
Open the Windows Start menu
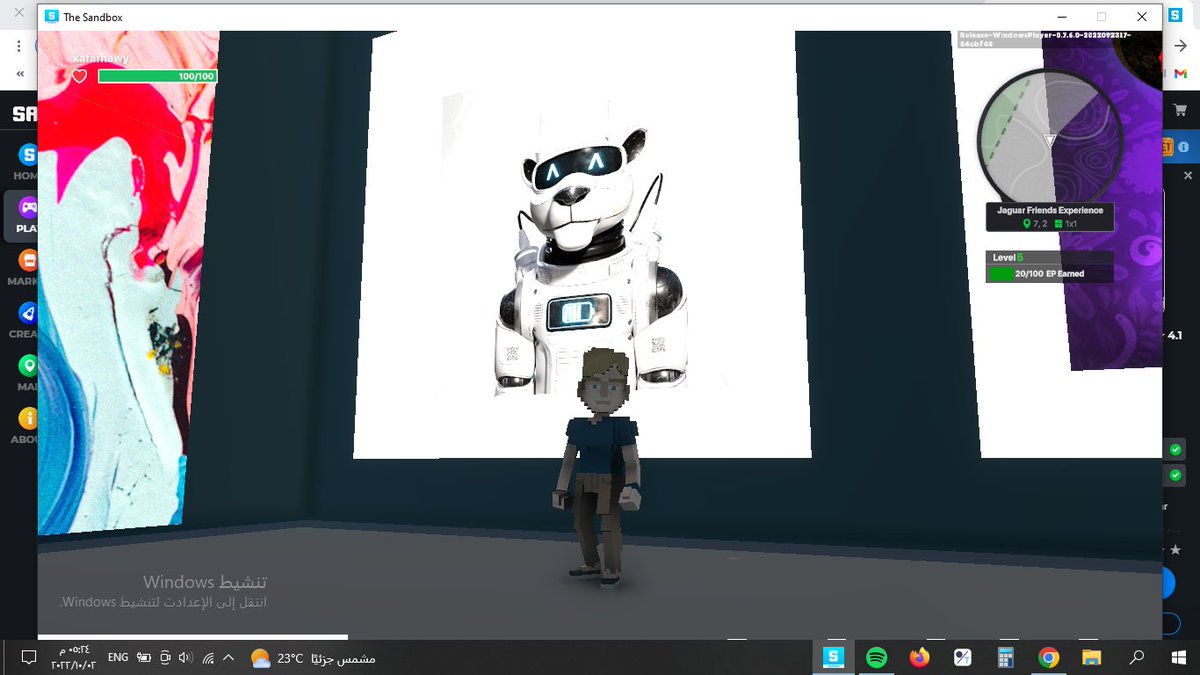click(1179, 657)
